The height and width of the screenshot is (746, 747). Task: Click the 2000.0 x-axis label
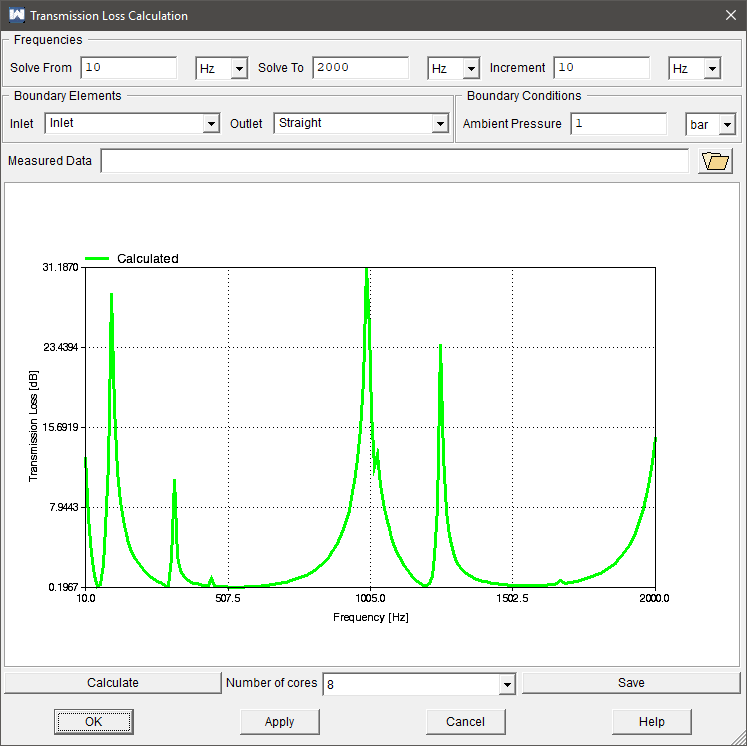pyautogui.click(x=655, y=598)
